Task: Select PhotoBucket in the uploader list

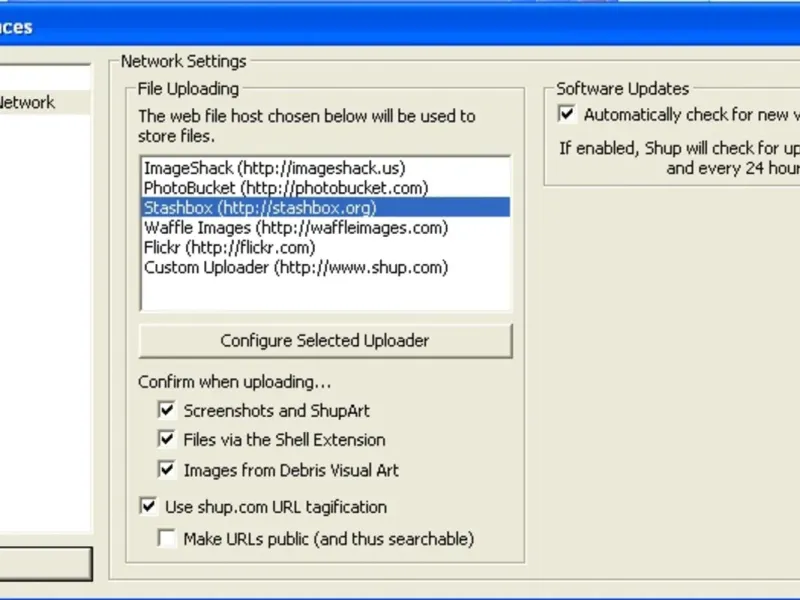Action: click(325, 188)
